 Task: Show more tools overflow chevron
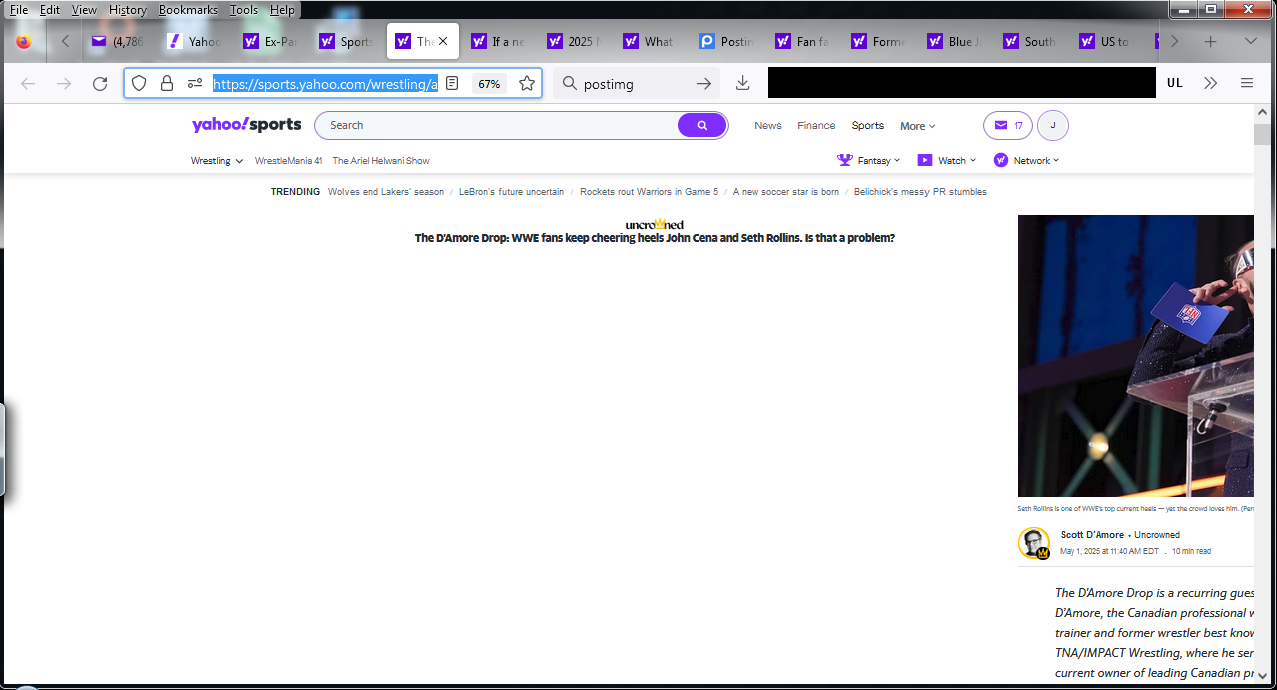pyautogui.click(x=1211, y=84)
